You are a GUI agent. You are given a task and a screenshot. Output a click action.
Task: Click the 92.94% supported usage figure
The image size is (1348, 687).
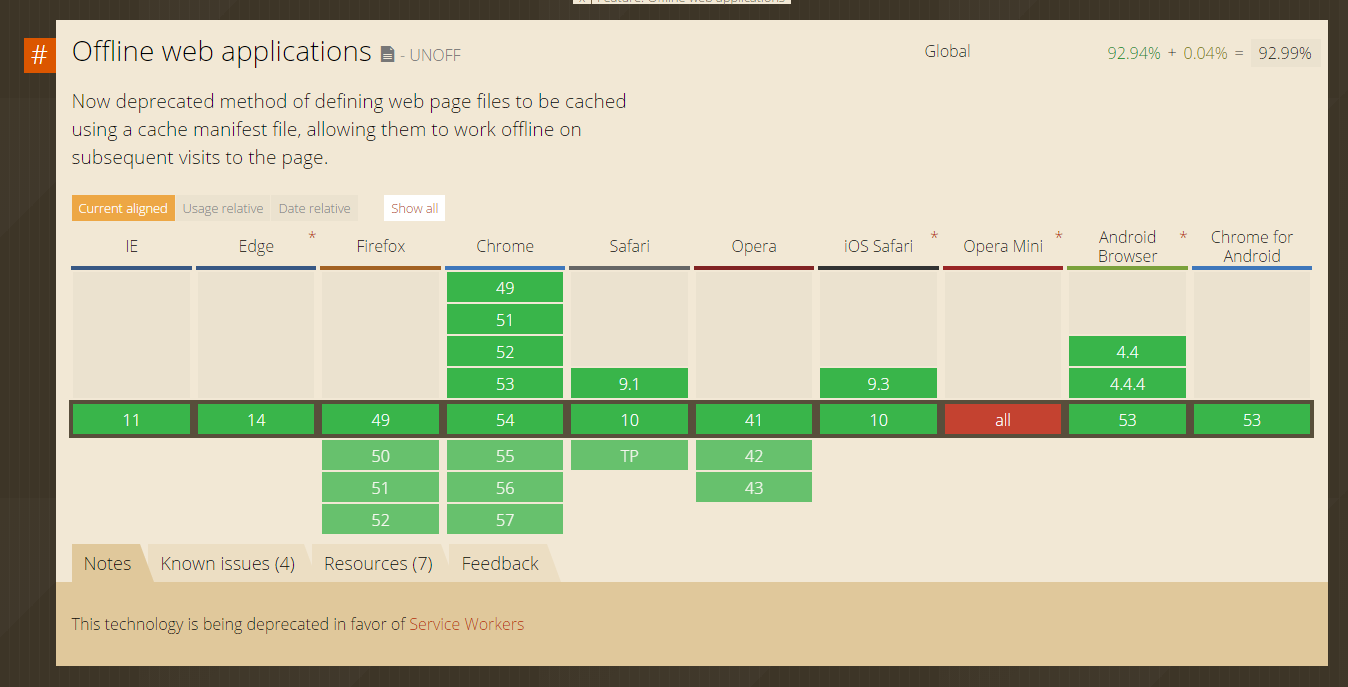(x=1134, y=53)
